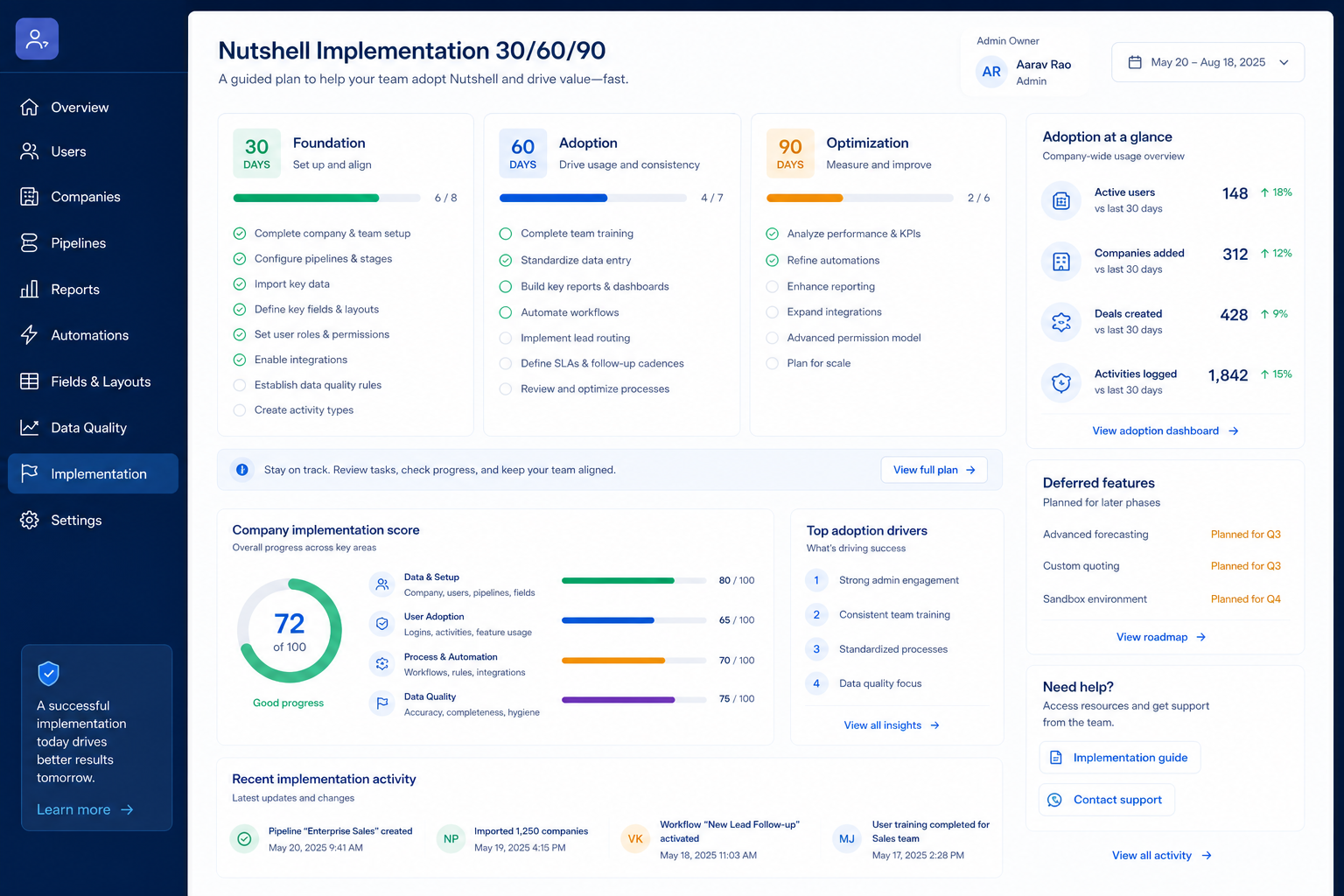Viewport: 1344px width, 896px height.
Task: Click the 72 of 100 score ring
Action: tap(290, 631)
